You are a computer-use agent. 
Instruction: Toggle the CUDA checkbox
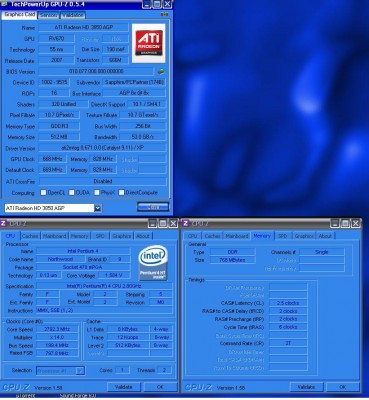(x=72, y=192)
